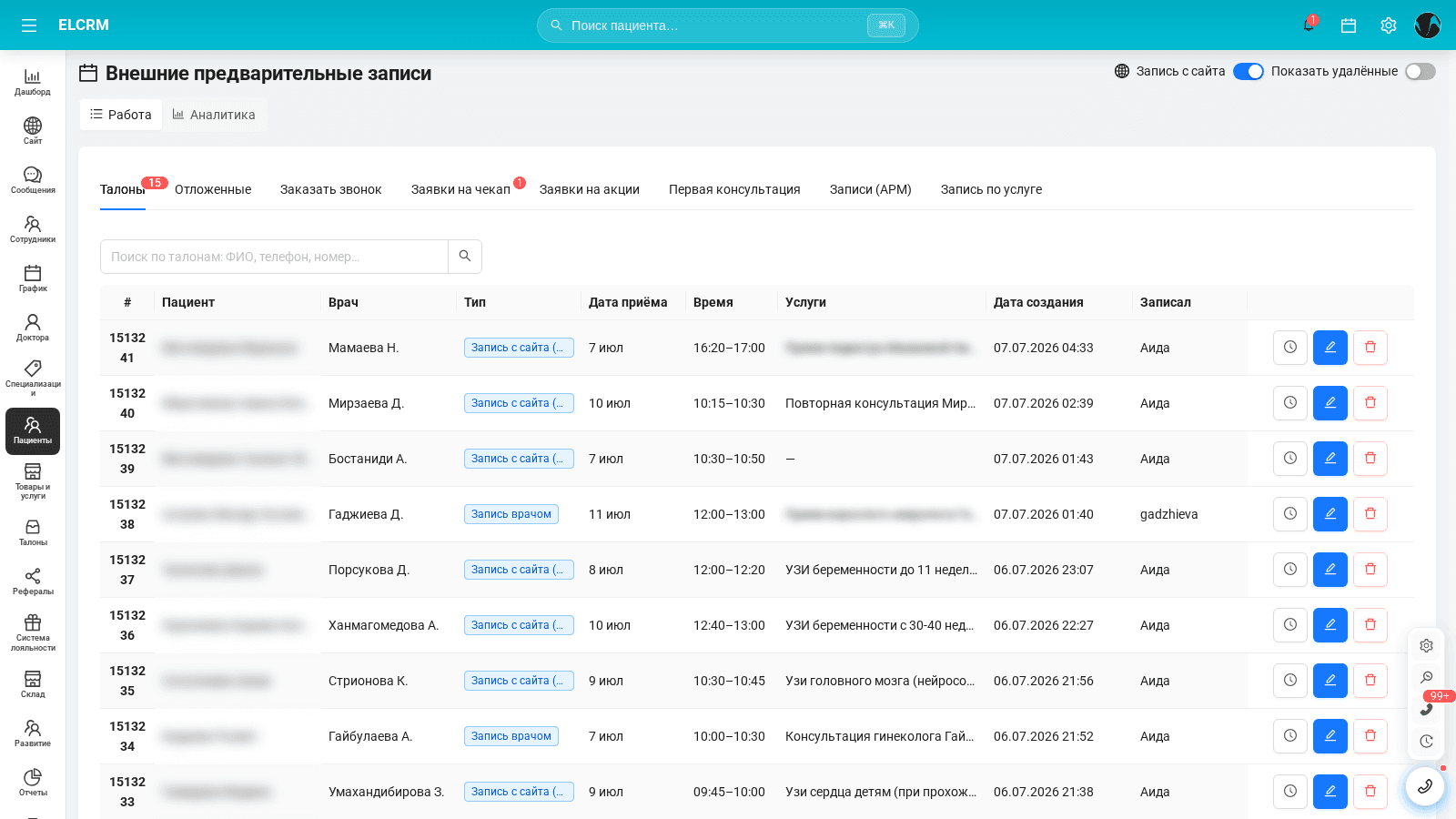Open the floating widget history clock icon

[x=1426, y=741]
